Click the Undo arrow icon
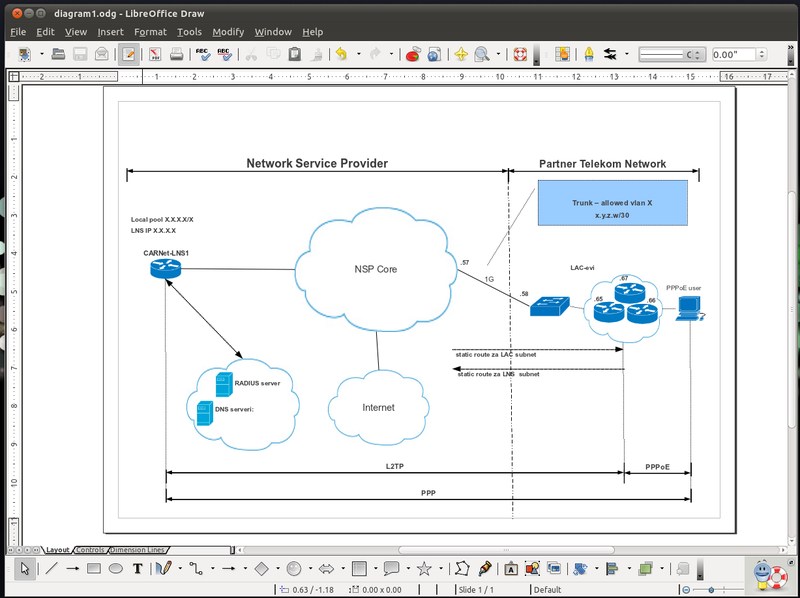Screen dimensions: 800x598 click(342, 54)
